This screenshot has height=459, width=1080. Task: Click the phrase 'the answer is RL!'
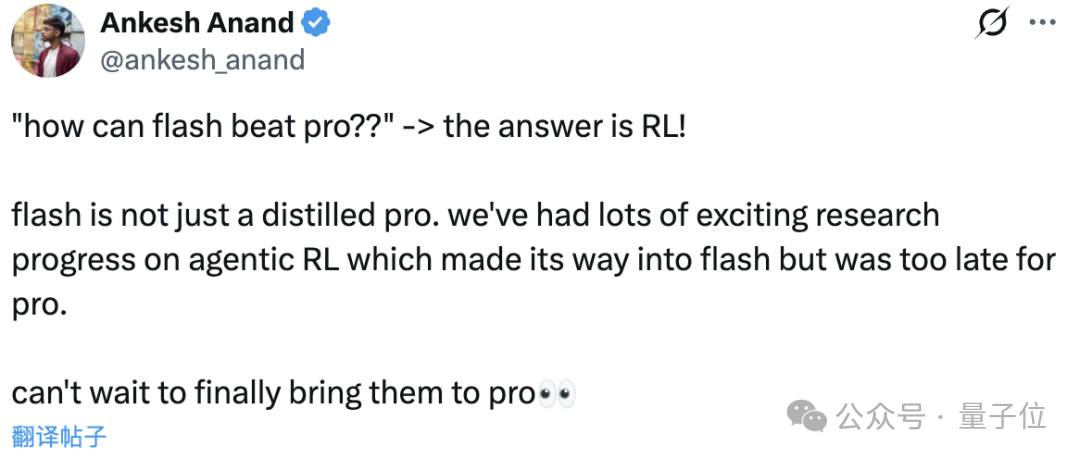point(565,128)
